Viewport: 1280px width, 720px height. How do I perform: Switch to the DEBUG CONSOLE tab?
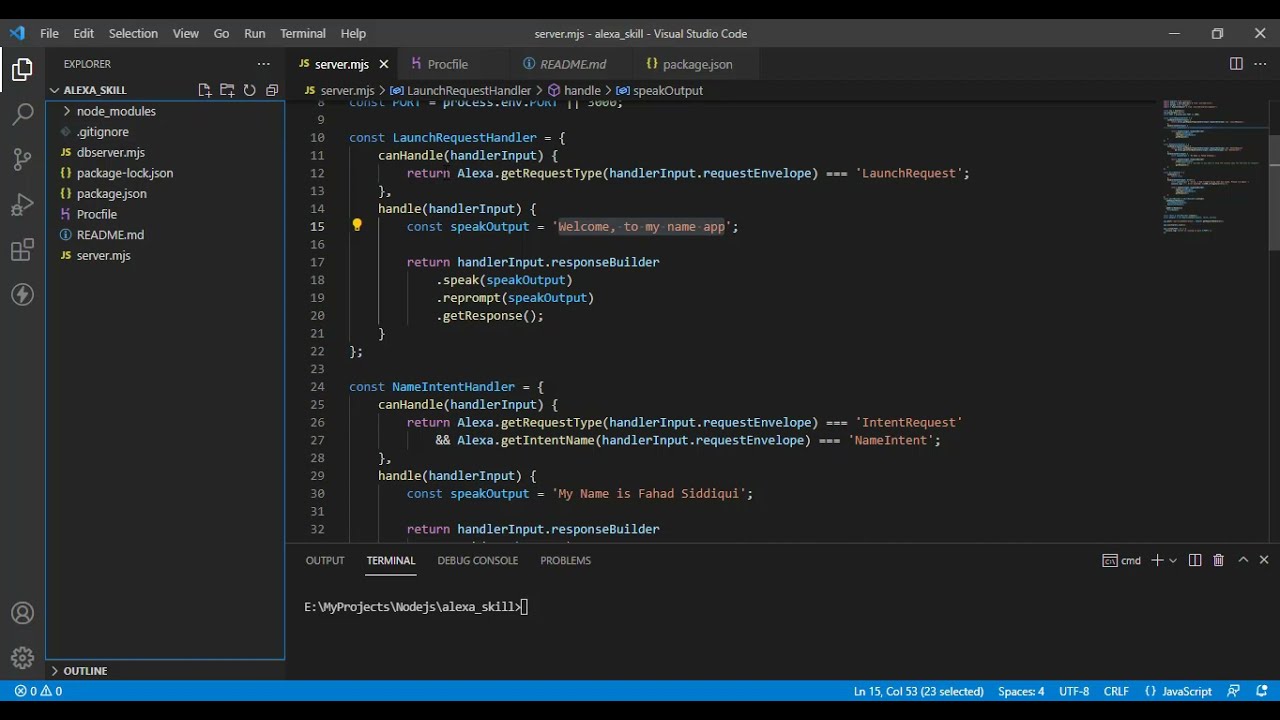tap(477, 560)
